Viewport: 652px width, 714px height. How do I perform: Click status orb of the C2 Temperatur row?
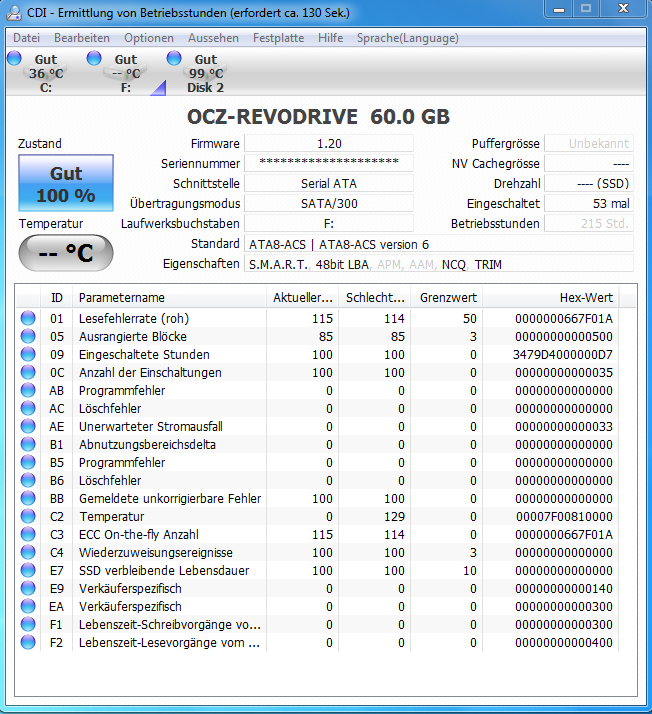(x=28, y=516)
